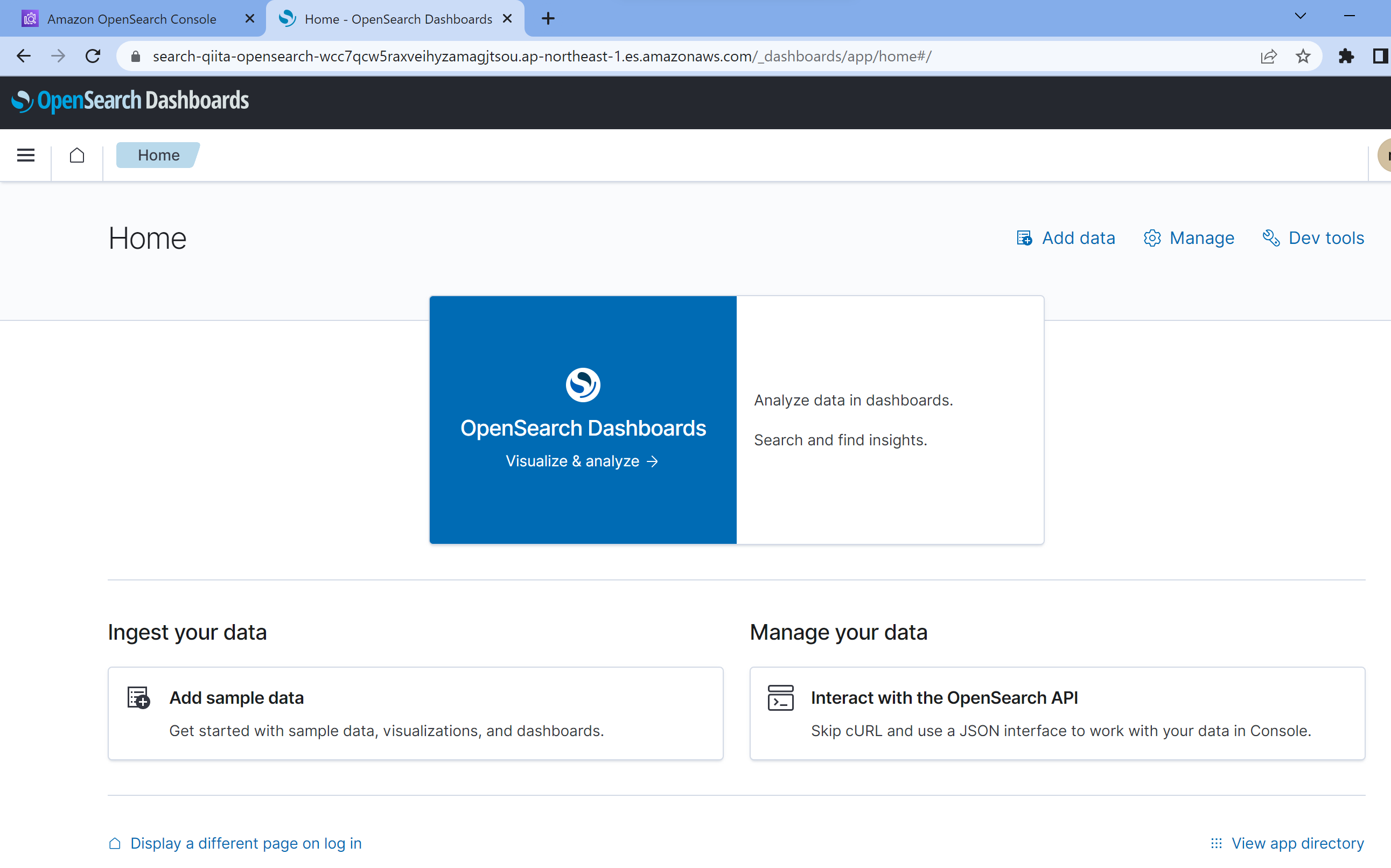The height and width of the screenshot is (868, 1391).
Task: Open the browser side panel icon
Action: coord(1380,56)
